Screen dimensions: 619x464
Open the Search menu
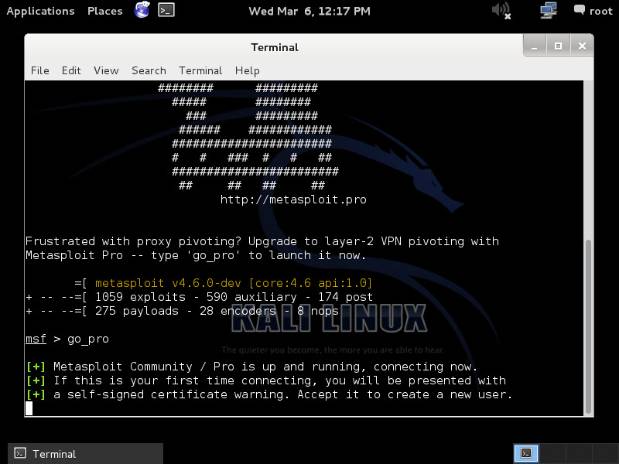coord(148,71)
